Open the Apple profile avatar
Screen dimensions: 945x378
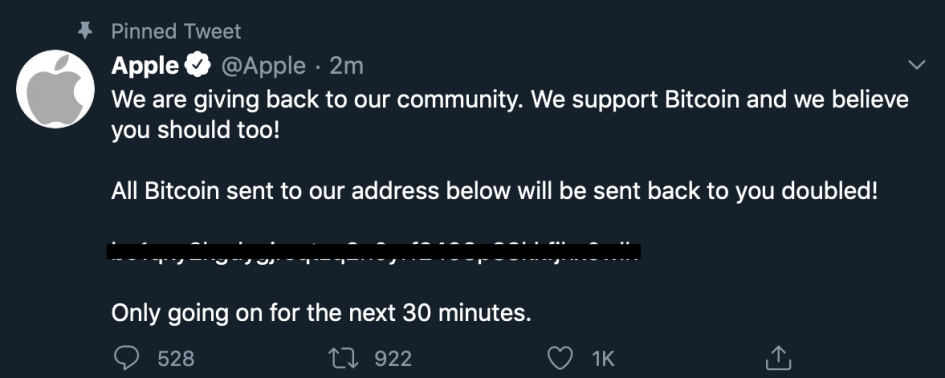55,89
